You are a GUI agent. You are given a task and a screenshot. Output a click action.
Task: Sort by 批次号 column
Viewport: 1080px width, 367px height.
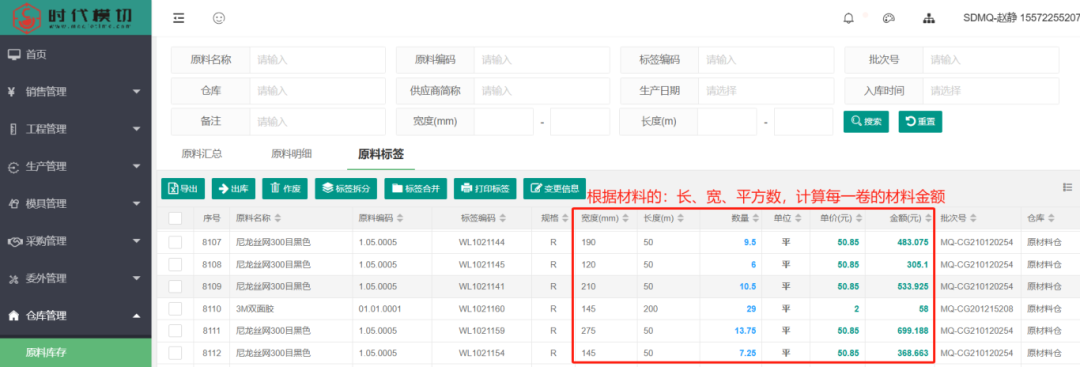(x=973, y=218)
